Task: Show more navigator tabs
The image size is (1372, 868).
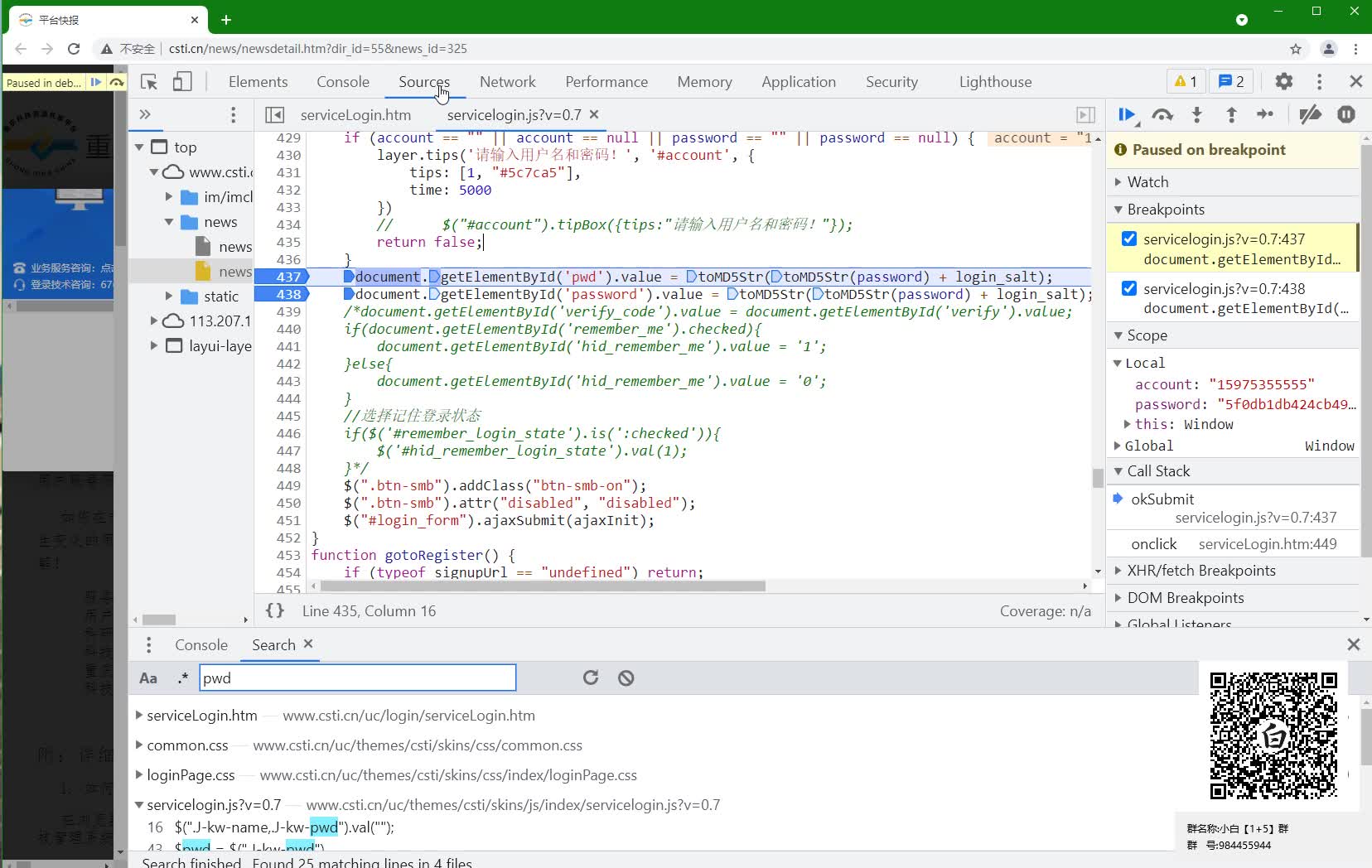Action: point(145,114)
